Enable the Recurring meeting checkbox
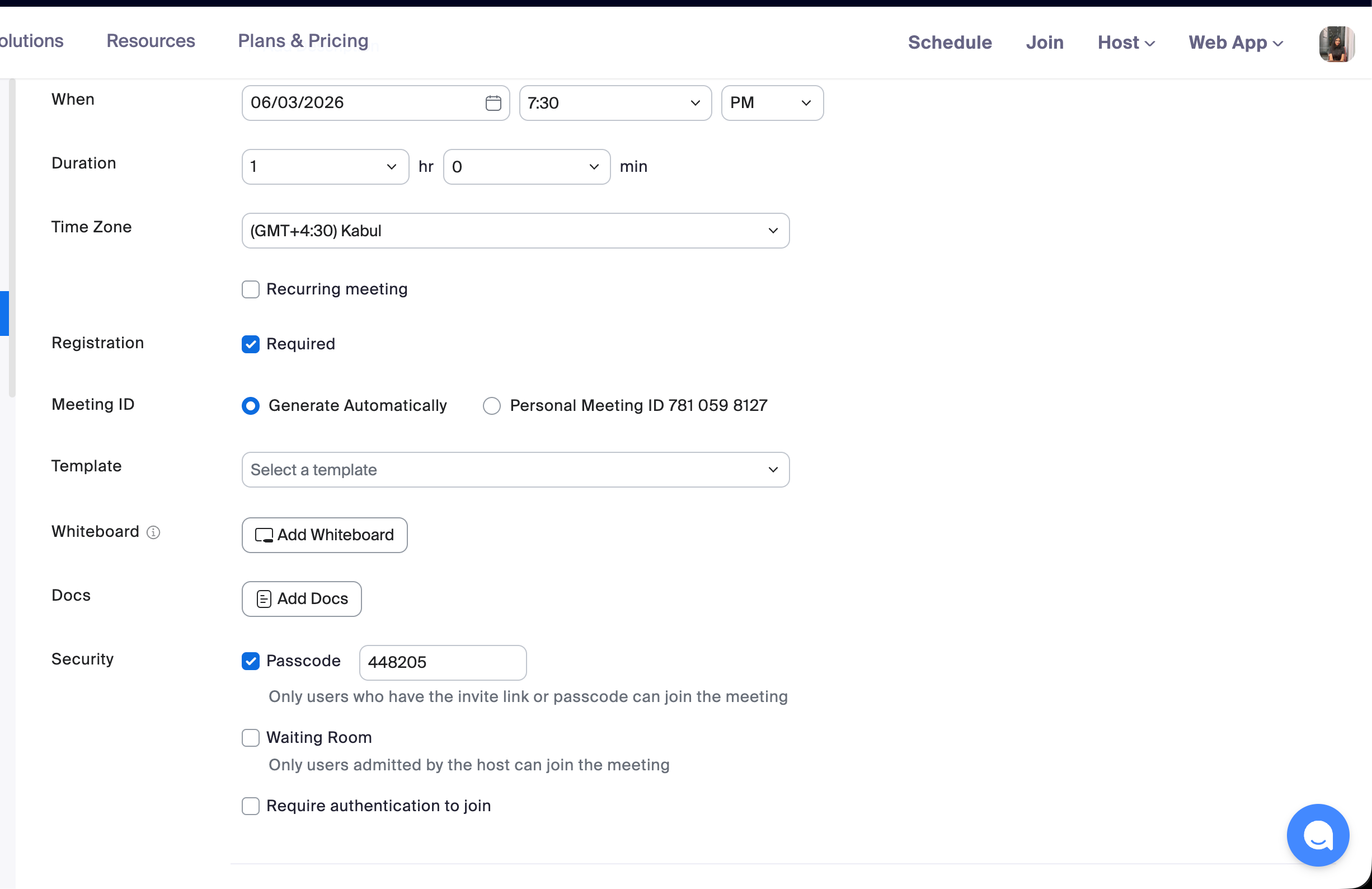The height and width of the screenshot is (889, 1372). 251,289
